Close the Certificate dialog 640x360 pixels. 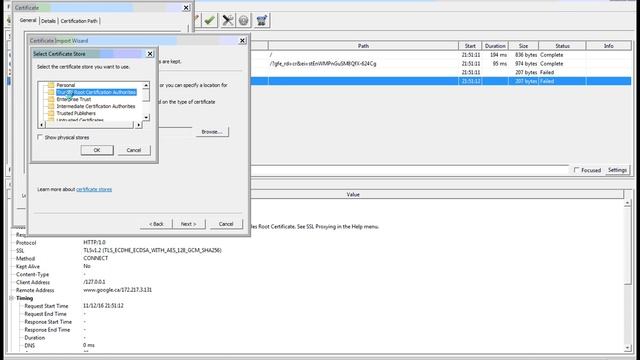186,7
